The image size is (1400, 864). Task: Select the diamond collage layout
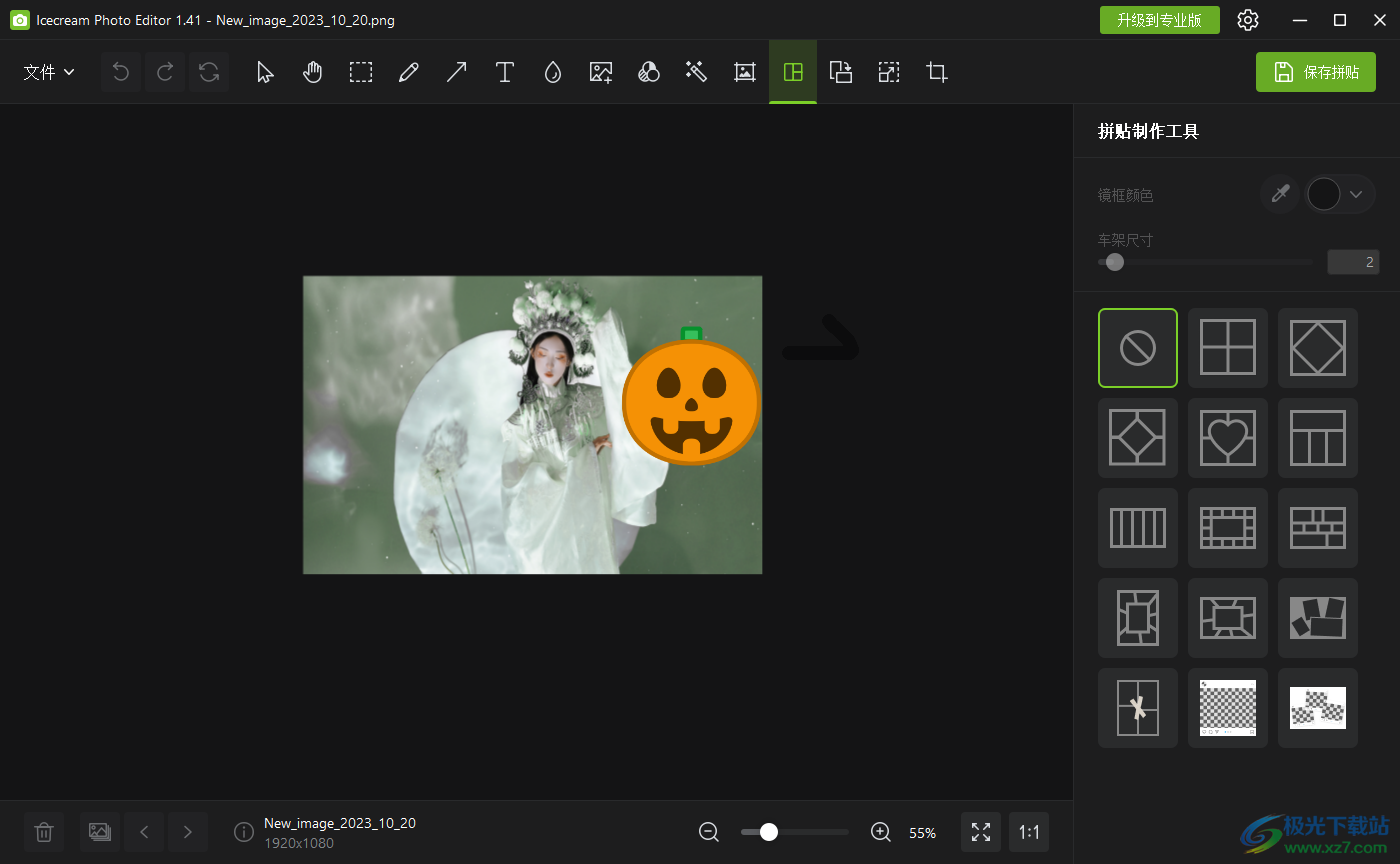click(1318, 348)
